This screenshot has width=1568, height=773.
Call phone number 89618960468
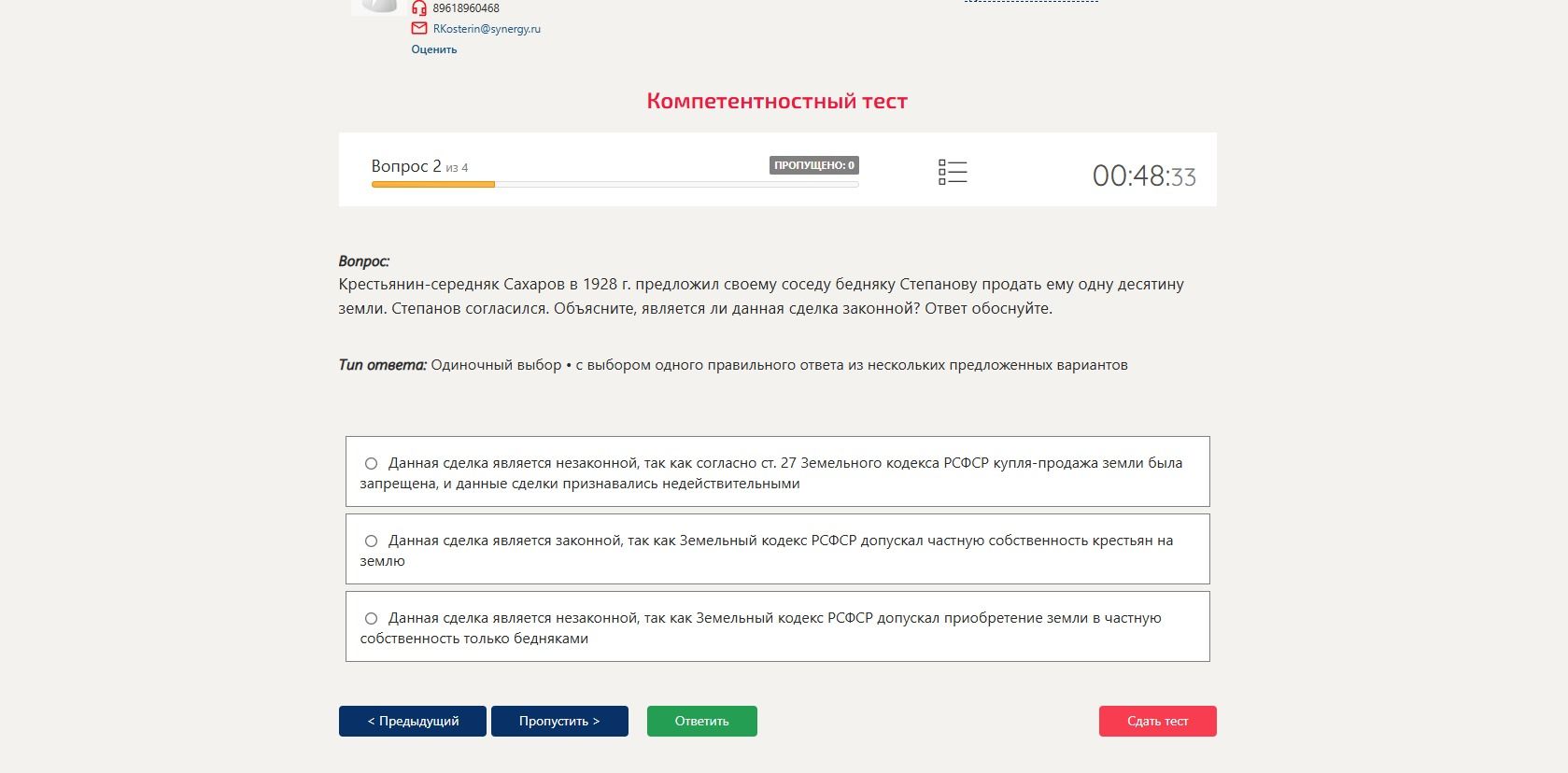point(466,7)
